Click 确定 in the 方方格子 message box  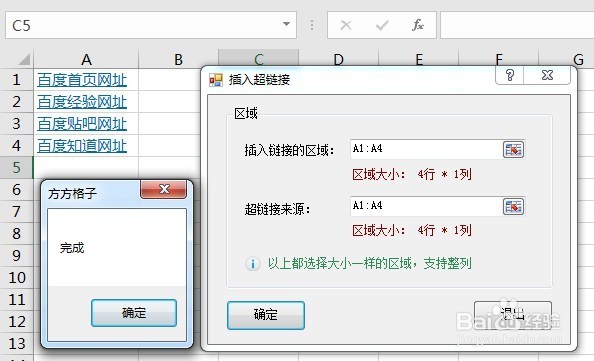click(x=134, y=313)
